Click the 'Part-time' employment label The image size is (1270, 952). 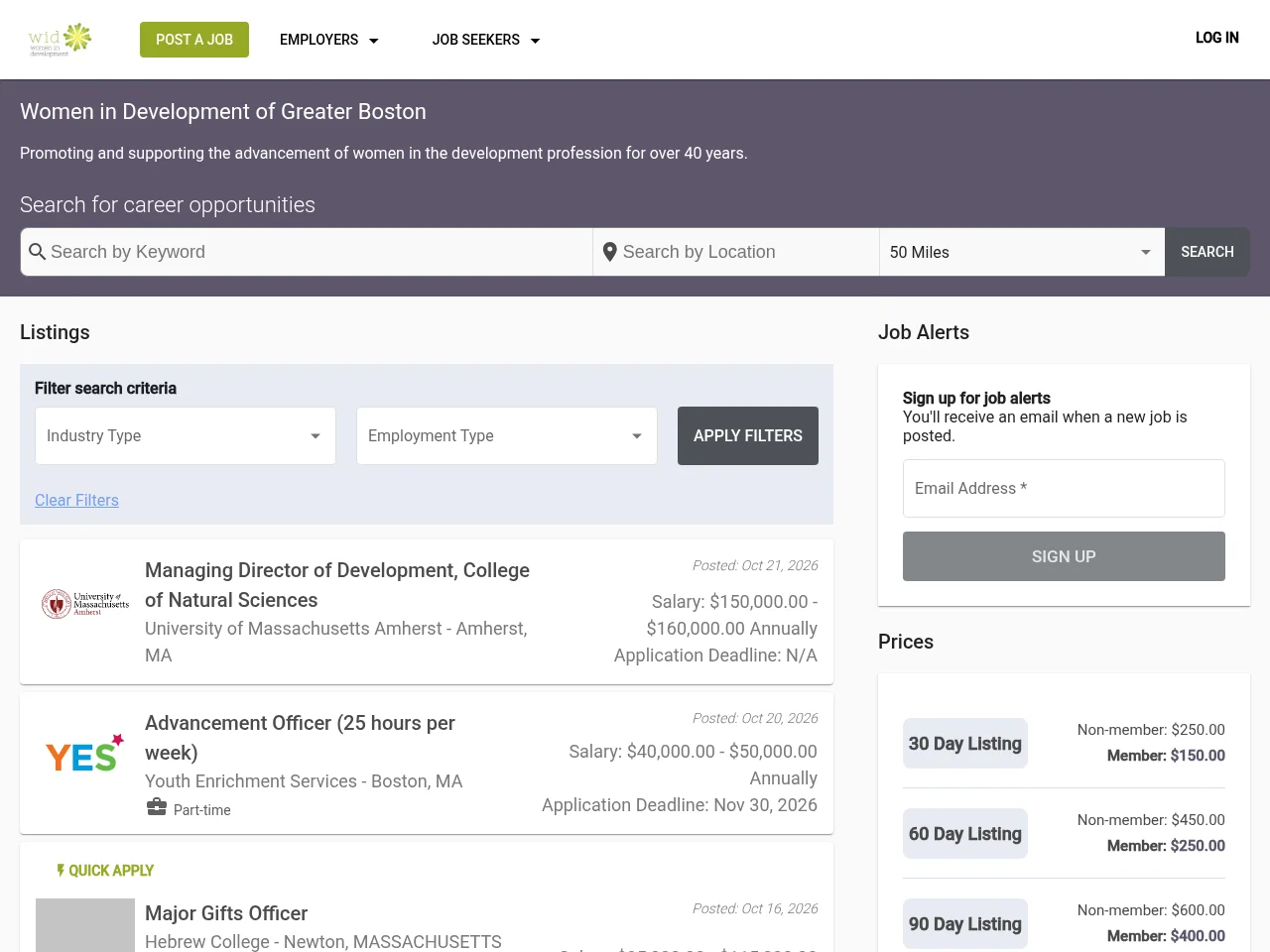coord(202,810)
